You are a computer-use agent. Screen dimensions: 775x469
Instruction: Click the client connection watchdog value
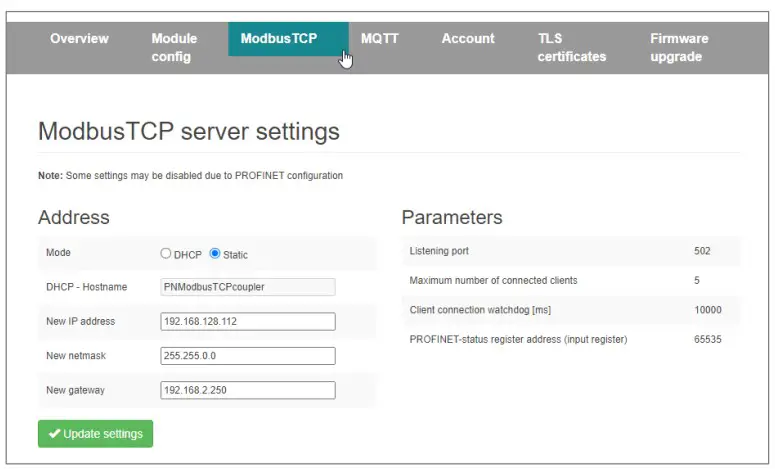point(707,310)
